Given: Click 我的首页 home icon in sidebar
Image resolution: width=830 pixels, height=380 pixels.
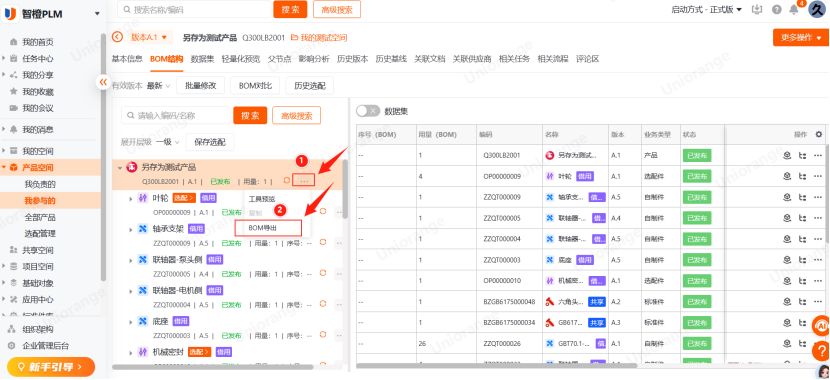Looking at the screenshot, I should [14, 42].
